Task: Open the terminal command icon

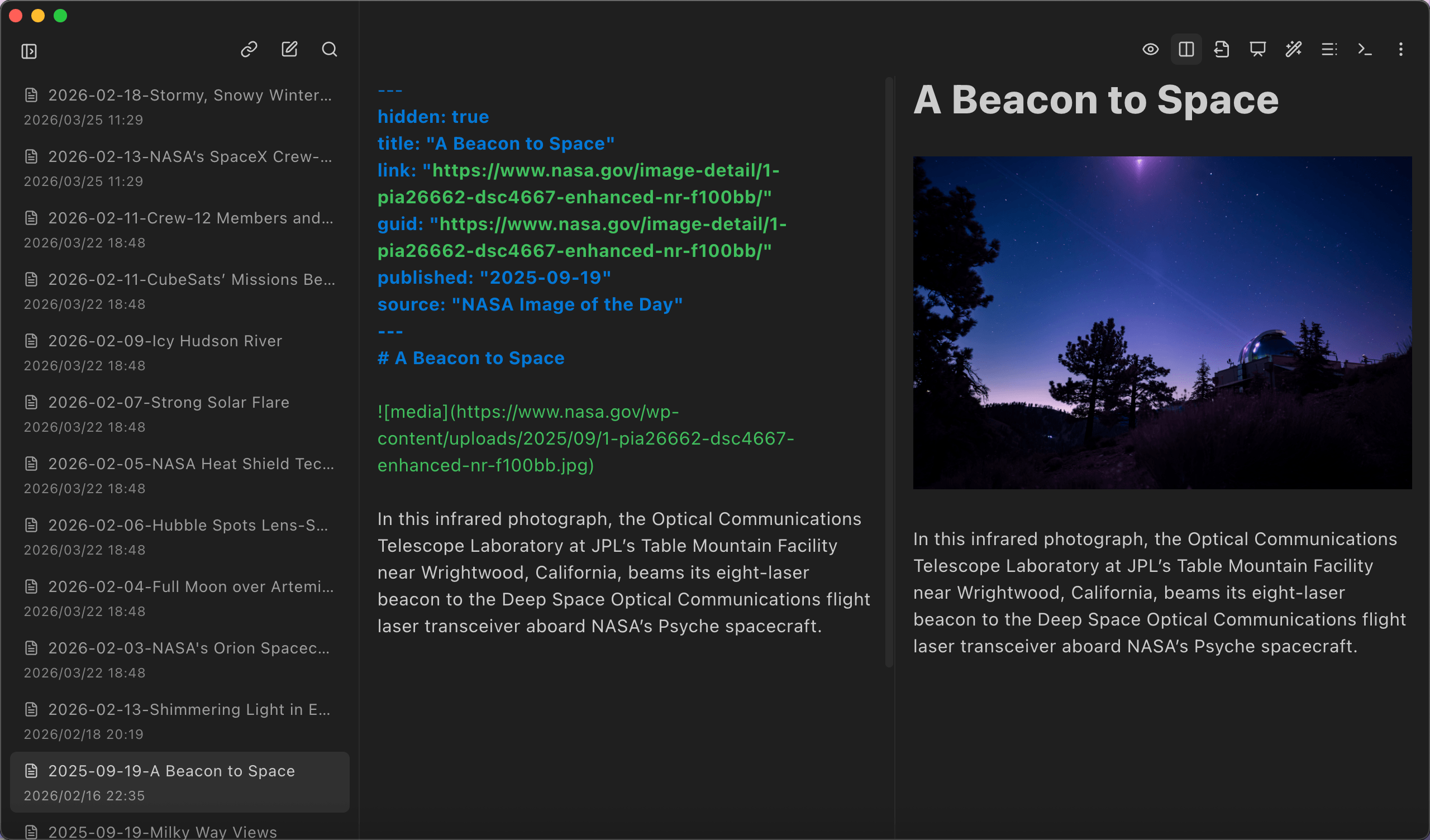Action: [x=1365, y=49]
